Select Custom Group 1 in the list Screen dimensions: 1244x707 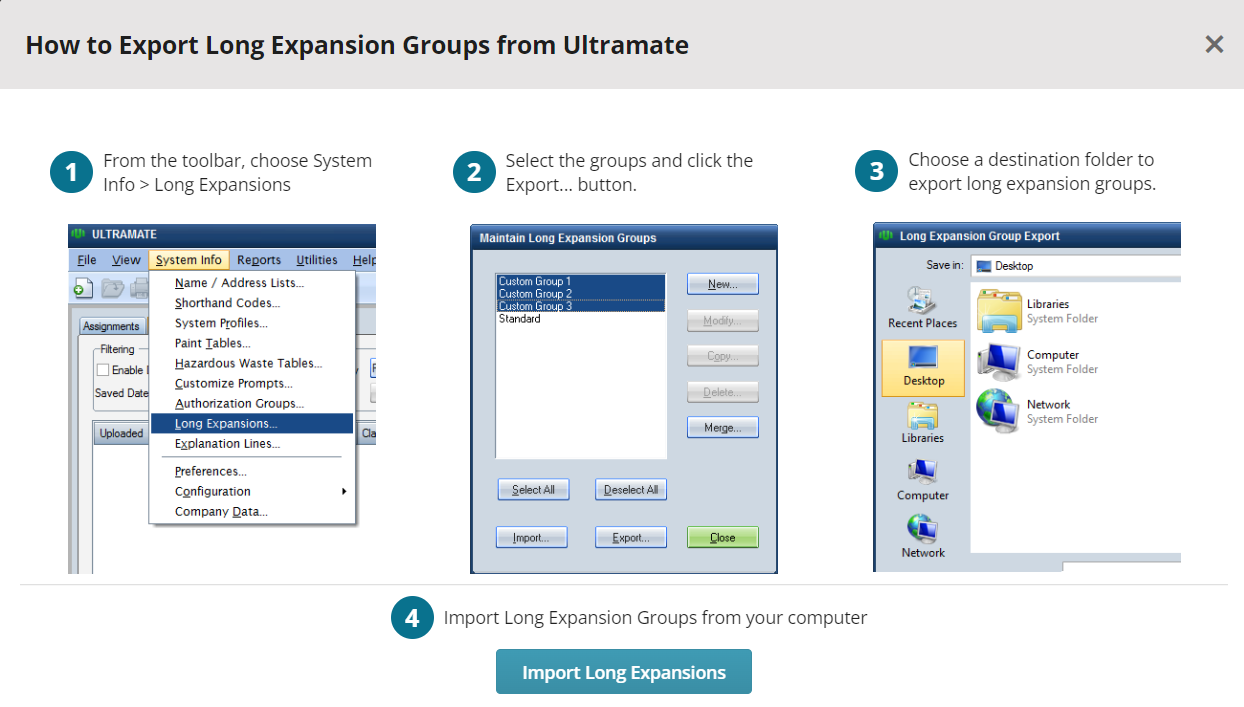(x=581, y=282)
